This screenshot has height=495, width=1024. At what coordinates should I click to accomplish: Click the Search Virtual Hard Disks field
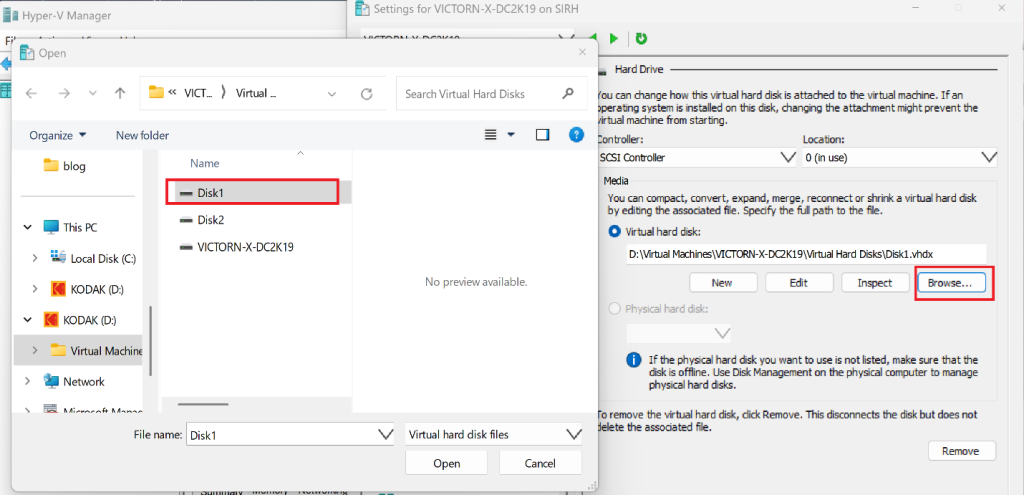[x=478, y=94]
